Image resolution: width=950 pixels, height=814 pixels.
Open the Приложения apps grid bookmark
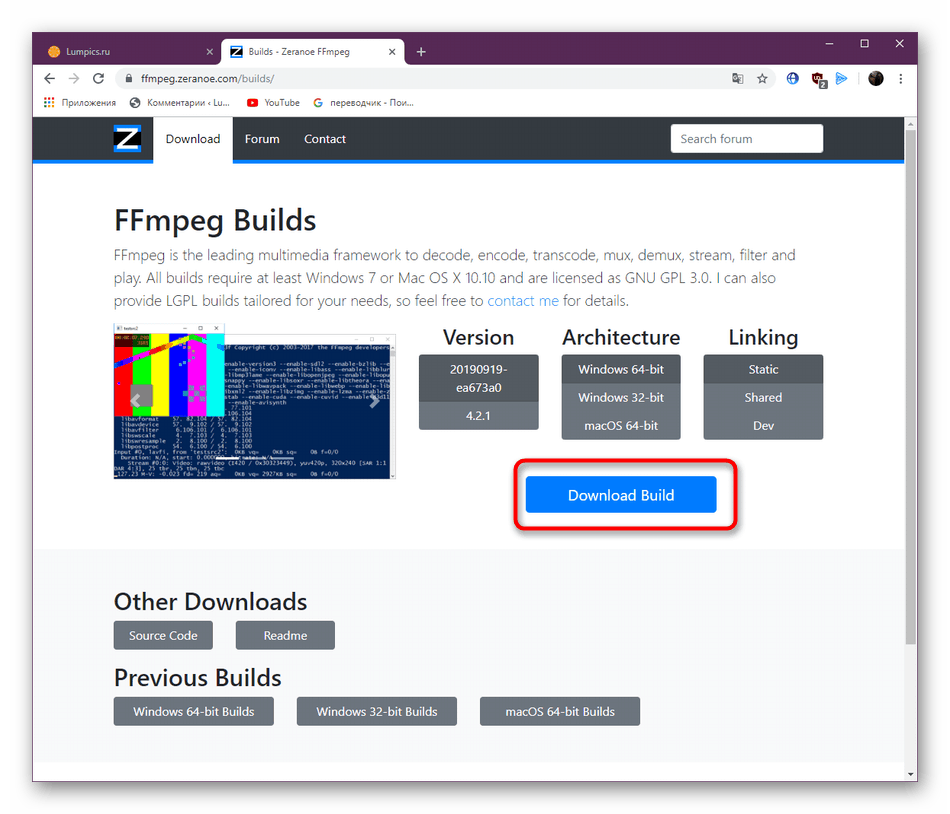tap(79, 102)
